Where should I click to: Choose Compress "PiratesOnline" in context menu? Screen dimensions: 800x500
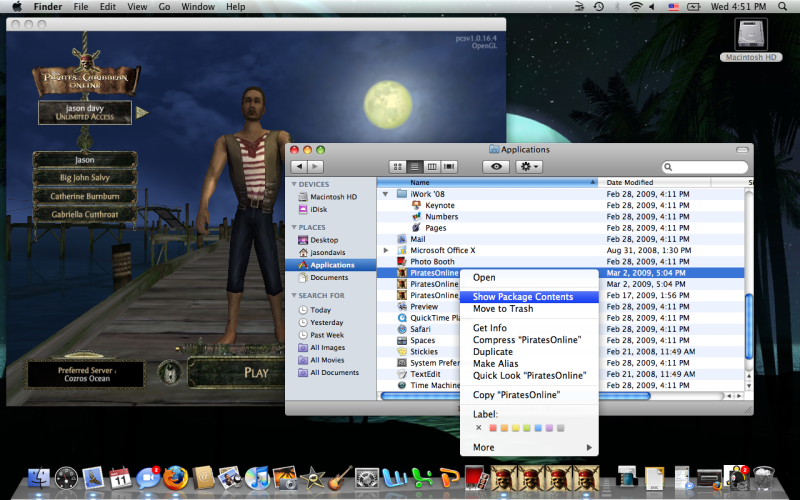[x=529, y=340]
